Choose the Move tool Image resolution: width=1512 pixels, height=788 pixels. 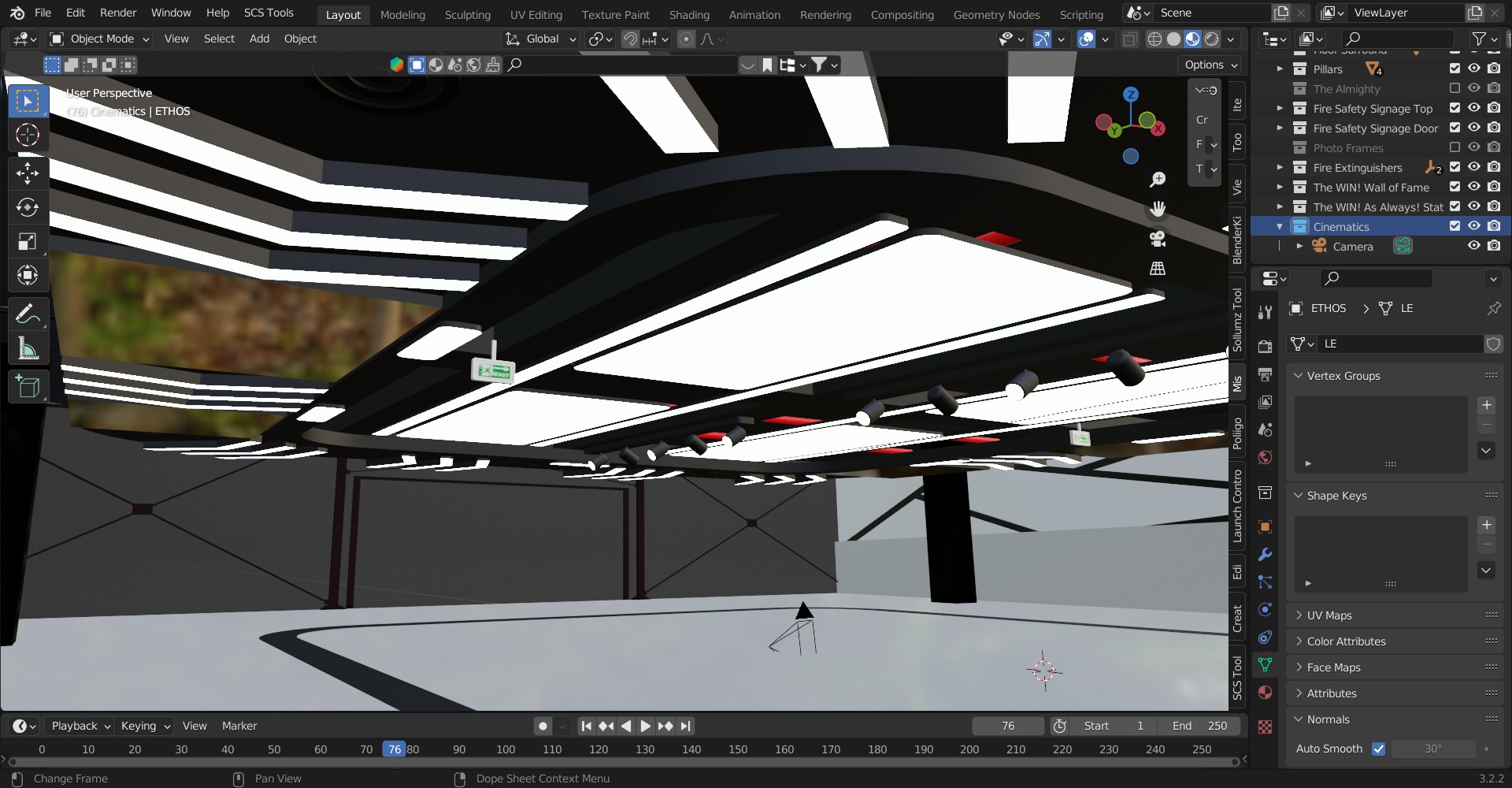tap(28, 173)
